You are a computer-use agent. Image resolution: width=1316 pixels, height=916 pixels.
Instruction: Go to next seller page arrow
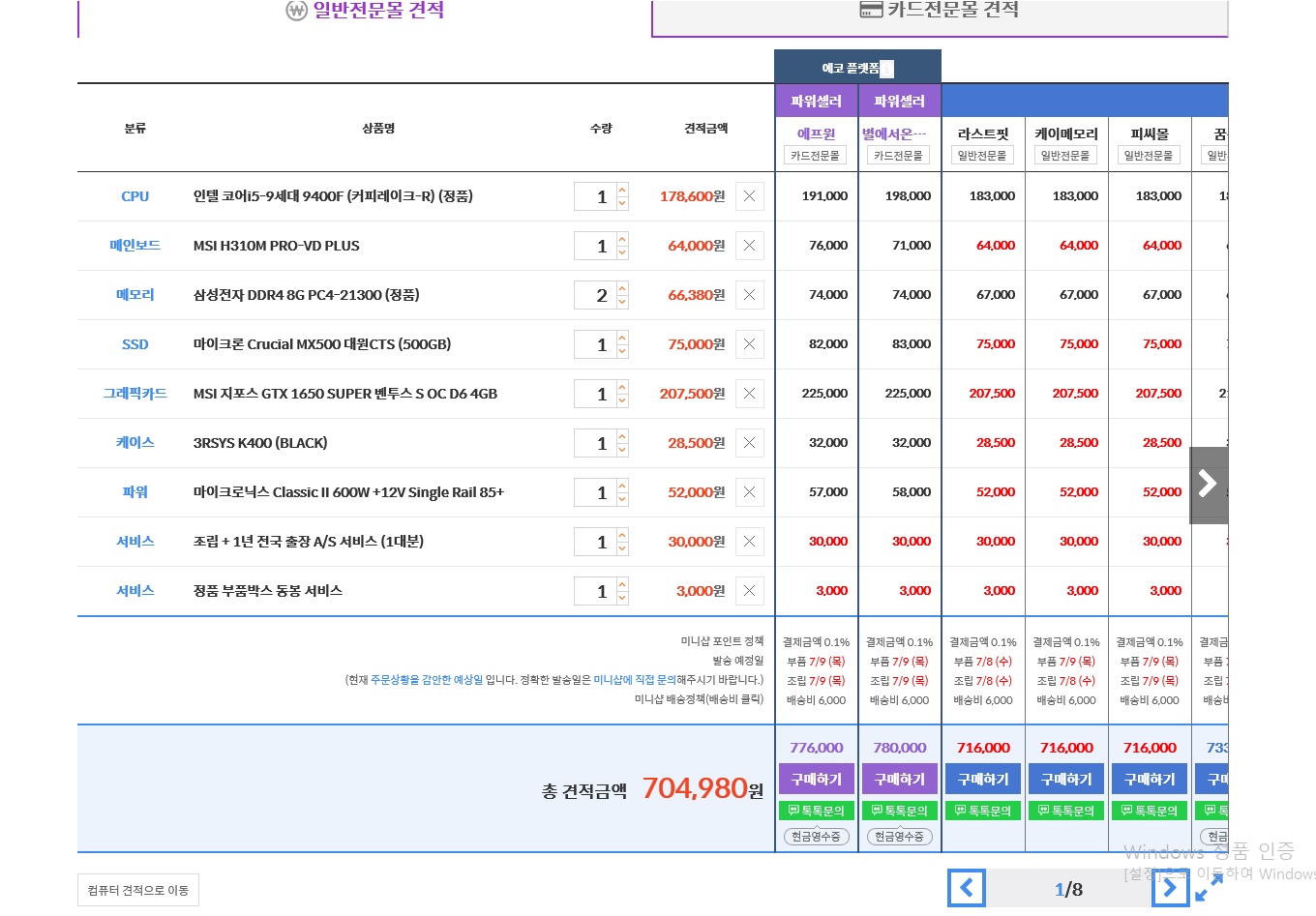click(1170, 888)
